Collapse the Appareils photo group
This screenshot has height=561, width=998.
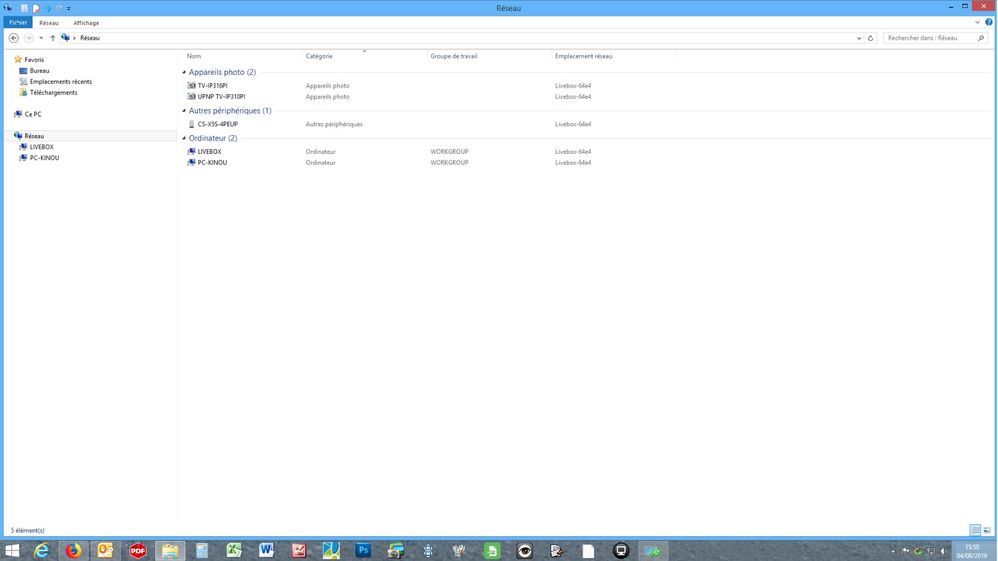coord(184,73)
